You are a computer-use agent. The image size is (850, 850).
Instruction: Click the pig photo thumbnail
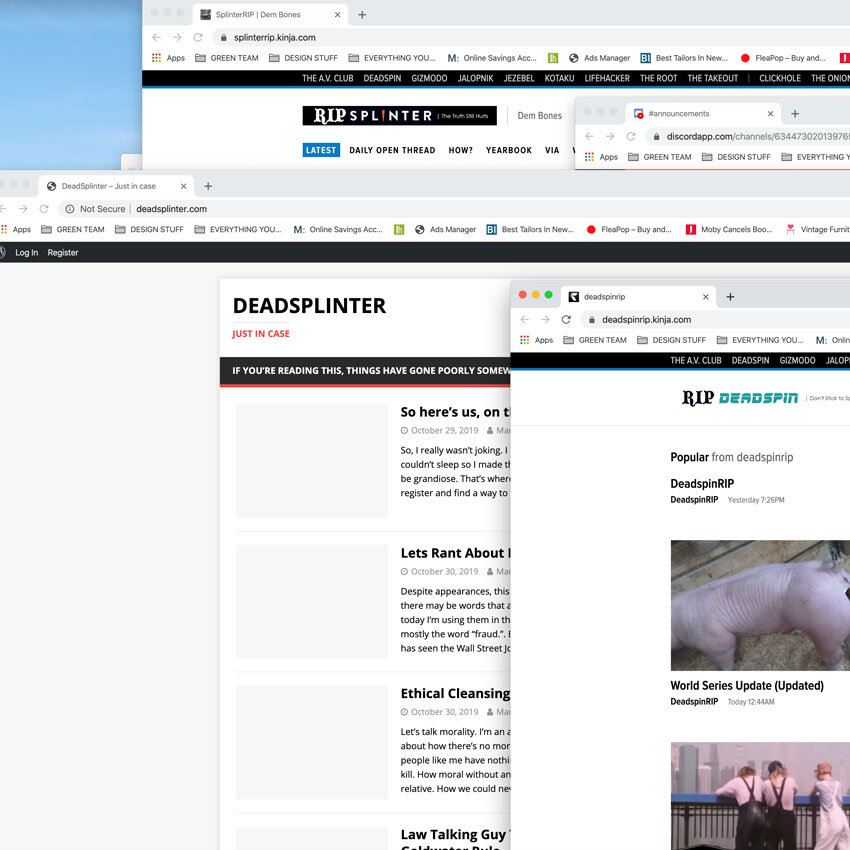point(760,606)
